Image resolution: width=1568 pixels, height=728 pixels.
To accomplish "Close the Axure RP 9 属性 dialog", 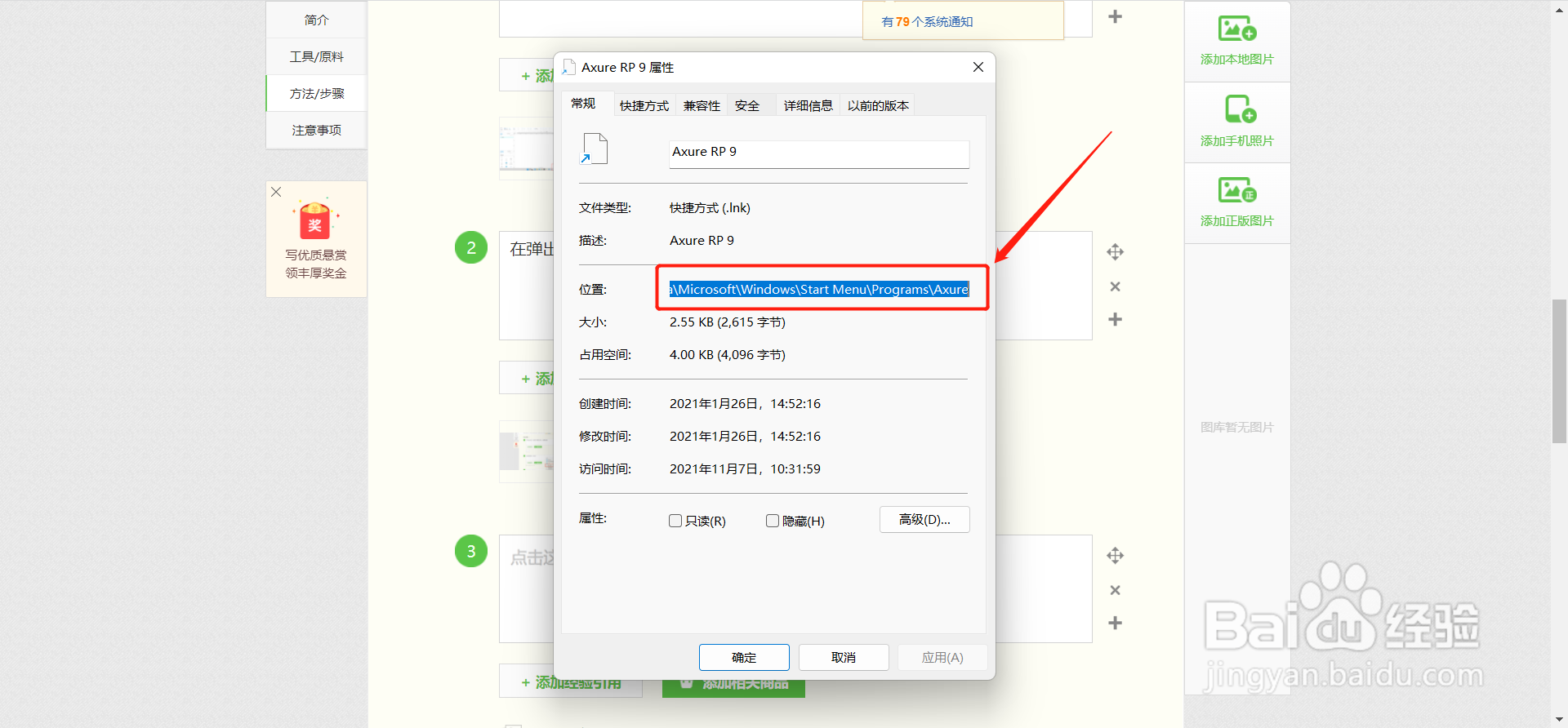I will [978, 67].
